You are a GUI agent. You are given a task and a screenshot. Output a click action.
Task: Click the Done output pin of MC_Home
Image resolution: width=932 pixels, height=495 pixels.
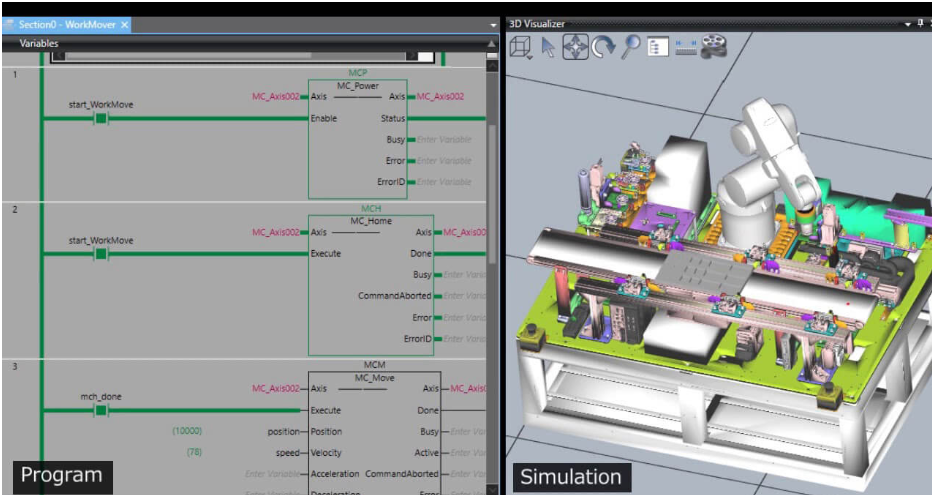point(421,253)
